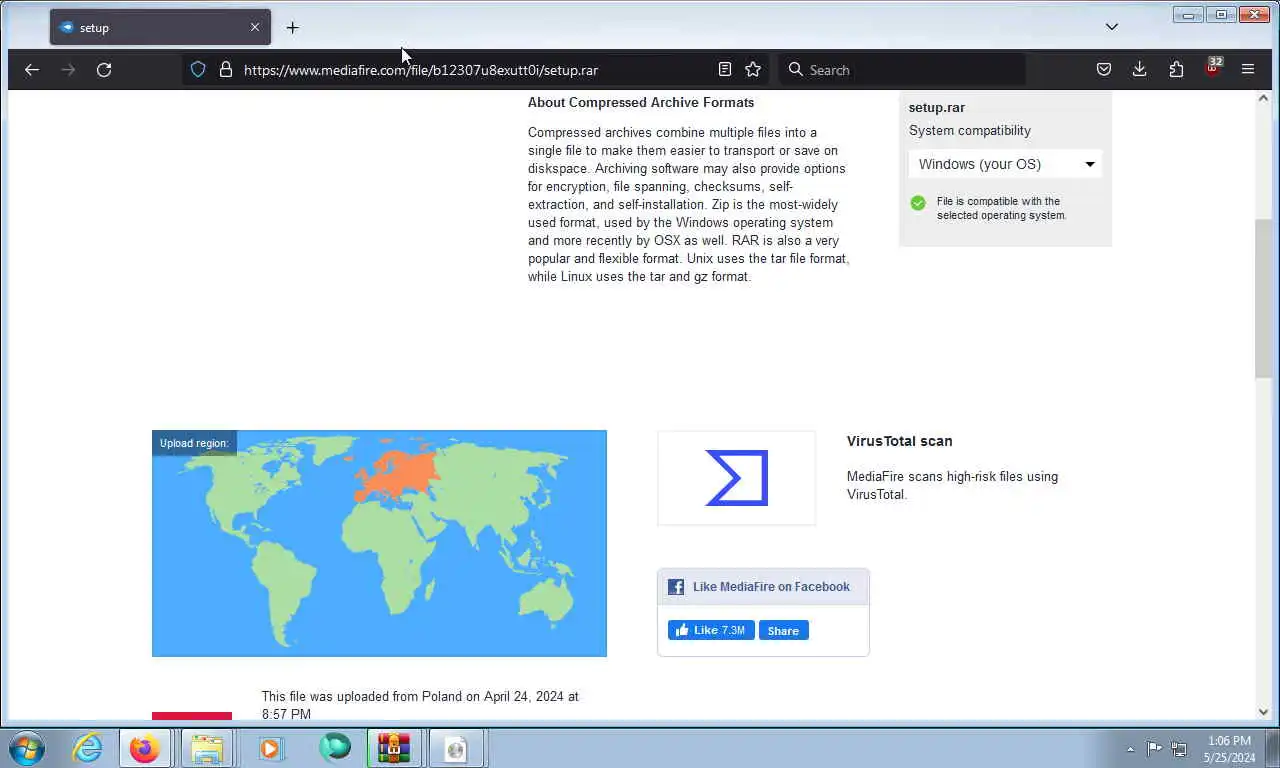
Task: Expand the list all tabs chevron
Action: click(1111, 27)
